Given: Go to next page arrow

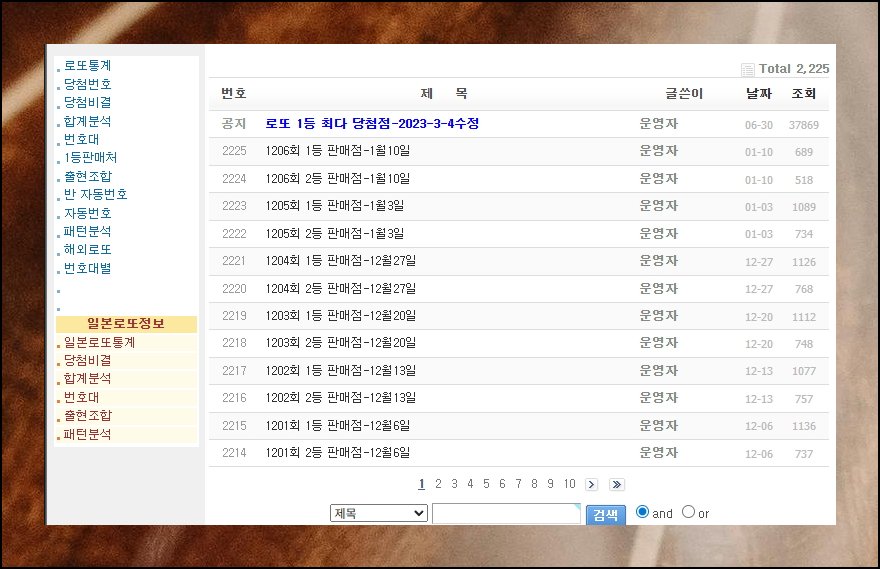Looking at the screenshot, I should click(x=591, y=484).
